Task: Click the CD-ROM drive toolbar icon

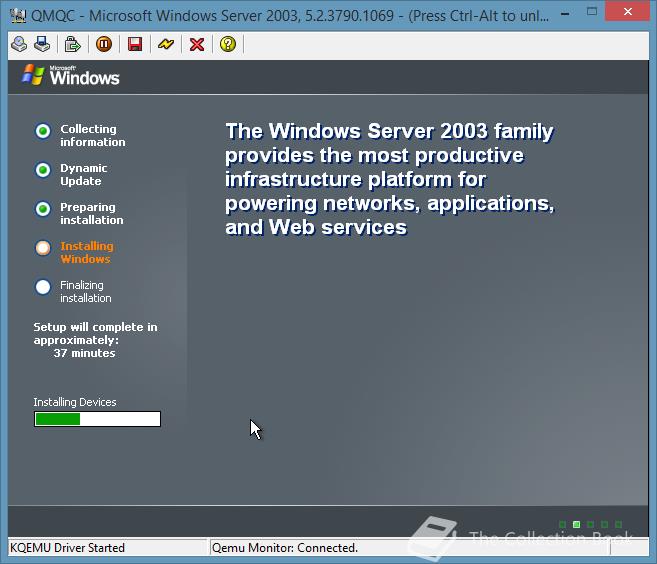Action: [x=19, y=44]
